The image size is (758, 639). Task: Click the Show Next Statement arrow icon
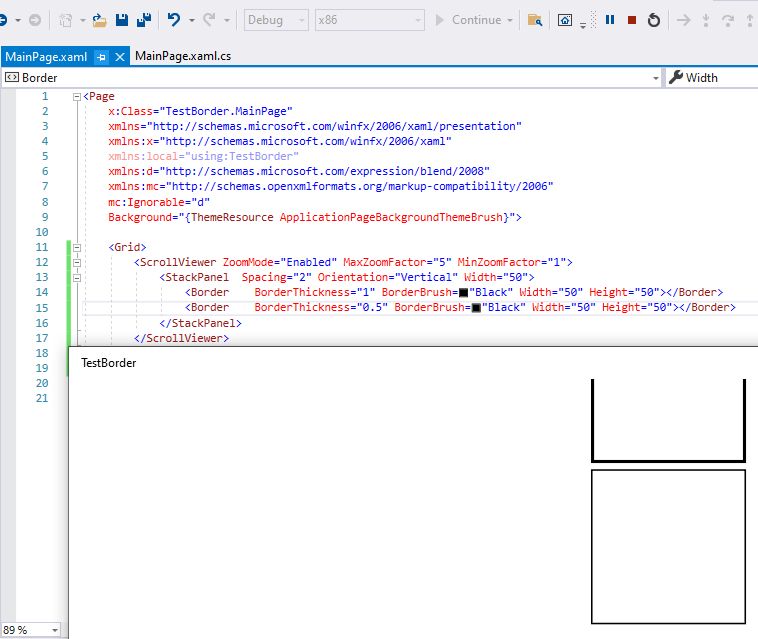[684, 20]
